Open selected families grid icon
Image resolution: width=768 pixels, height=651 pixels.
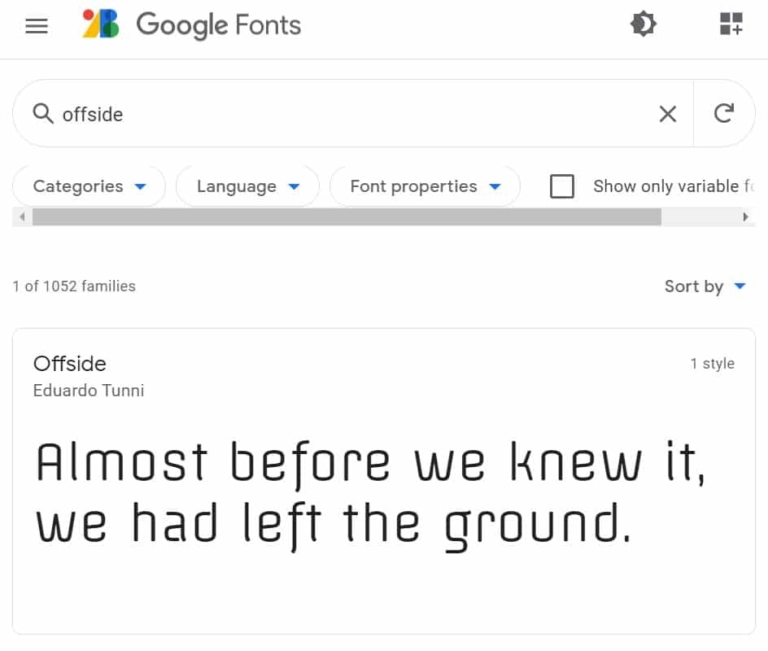tap(731, 24)
